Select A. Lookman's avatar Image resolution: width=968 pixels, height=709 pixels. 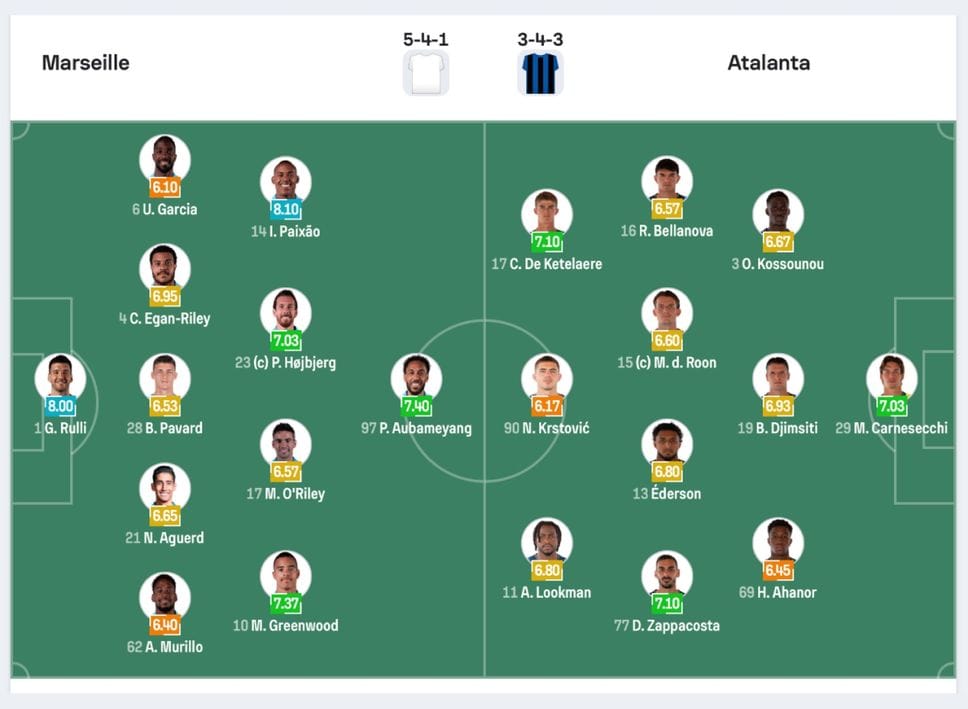click(547, 541)
